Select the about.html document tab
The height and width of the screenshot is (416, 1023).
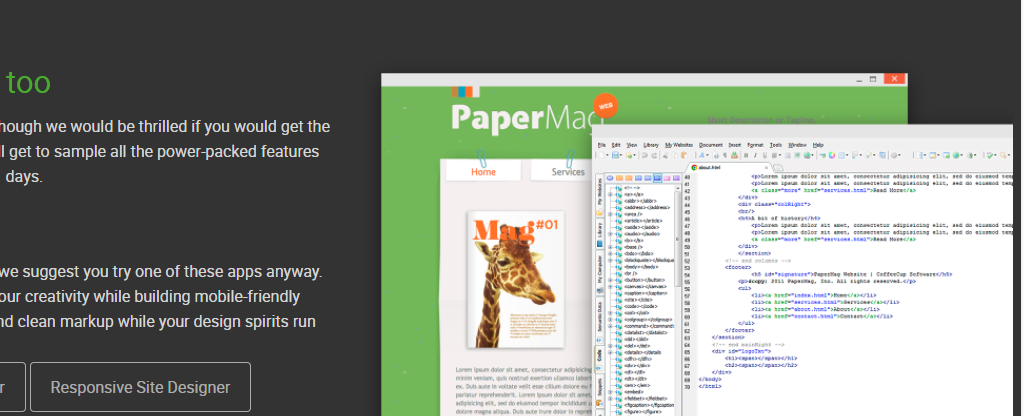click(727, 168)
